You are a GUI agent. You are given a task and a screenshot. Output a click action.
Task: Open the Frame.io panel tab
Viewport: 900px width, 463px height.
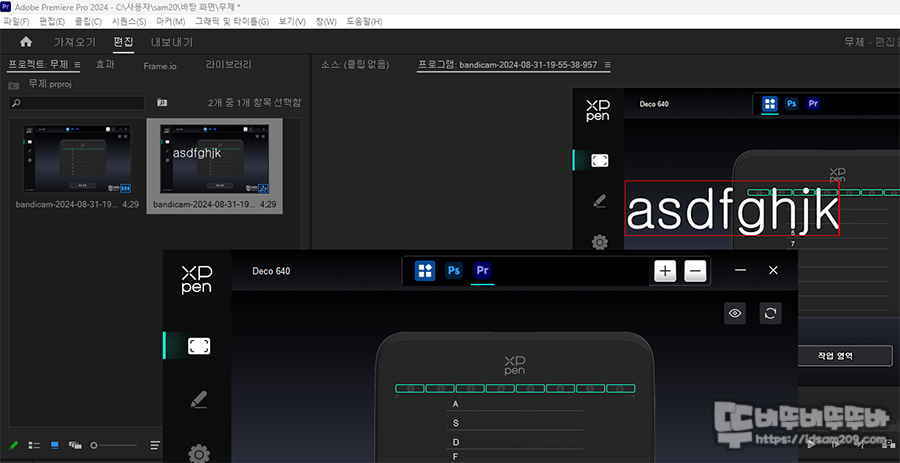coord(160,66)
